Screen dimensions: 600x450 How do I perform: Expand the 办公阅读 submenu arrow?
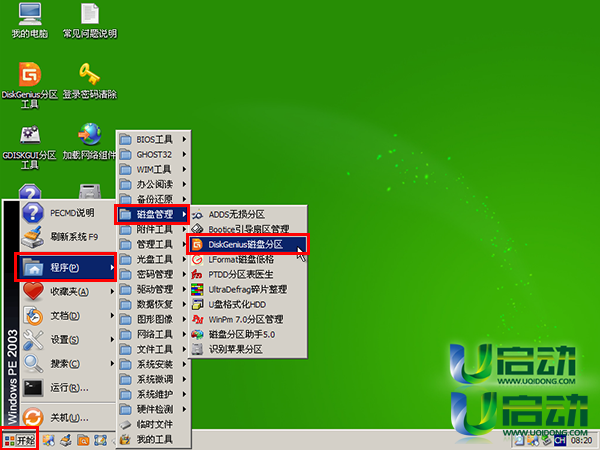pos(184,184)
